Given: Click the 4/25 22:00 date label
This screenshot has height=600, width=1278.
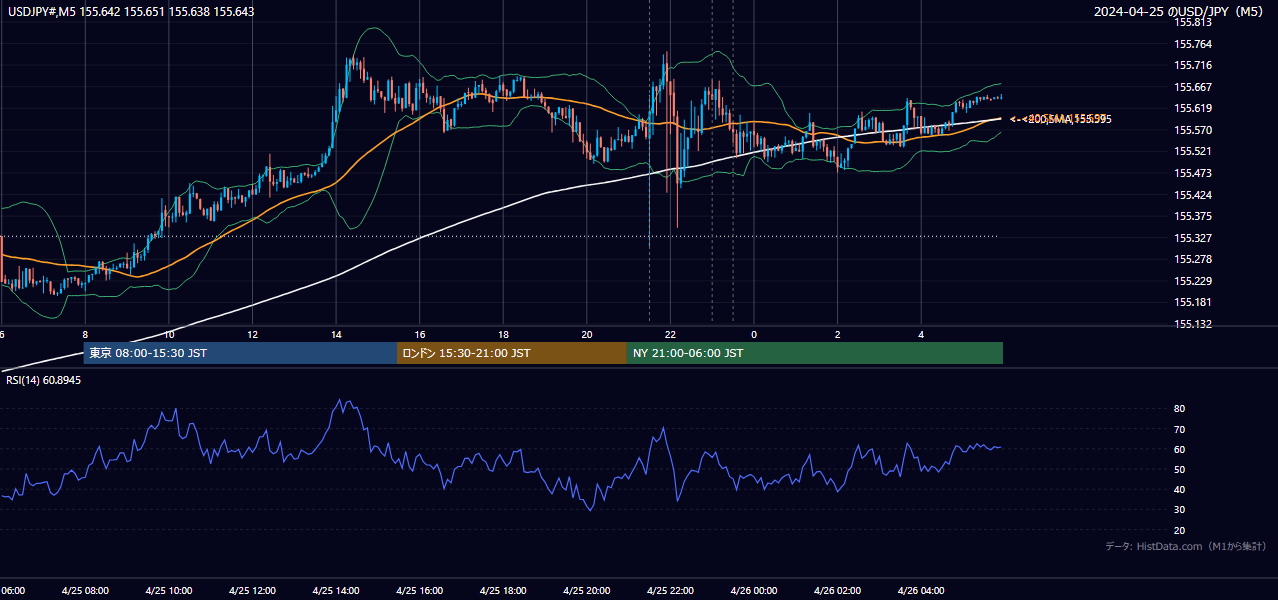Looking at the screenshot, I should [670, 590].
